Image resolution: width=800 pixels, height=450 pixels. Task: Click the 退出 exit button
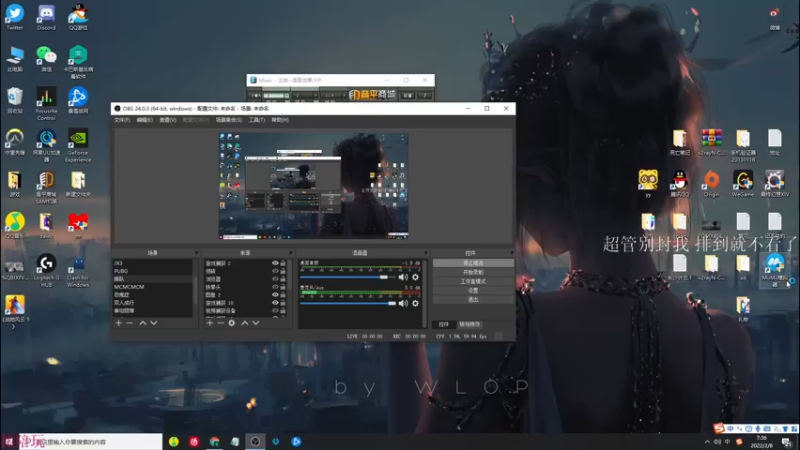click(x=473, y=299)
